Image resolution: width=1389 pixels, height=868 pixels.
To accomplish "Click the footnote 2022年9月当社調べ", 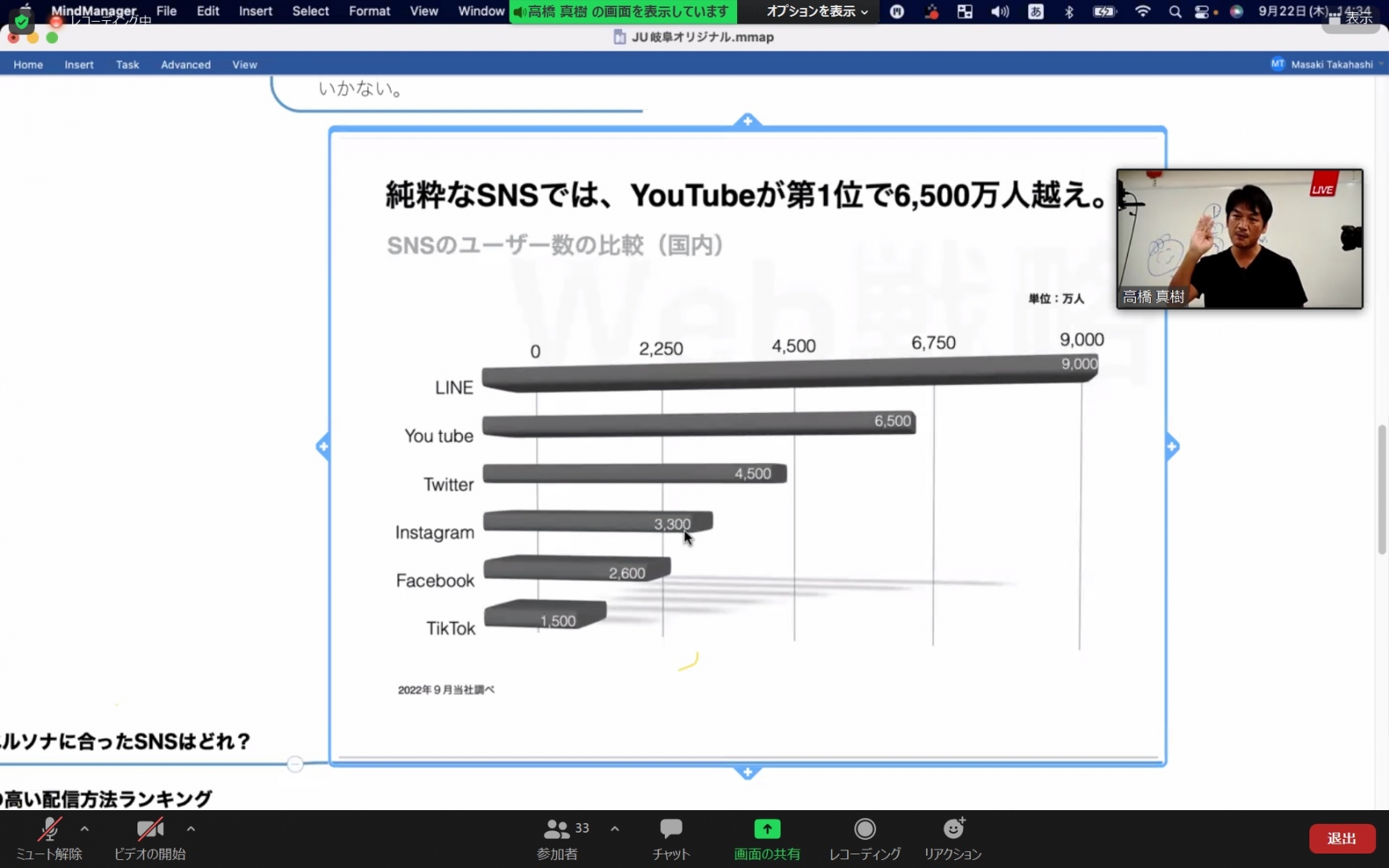I will (x=446, y=690).
